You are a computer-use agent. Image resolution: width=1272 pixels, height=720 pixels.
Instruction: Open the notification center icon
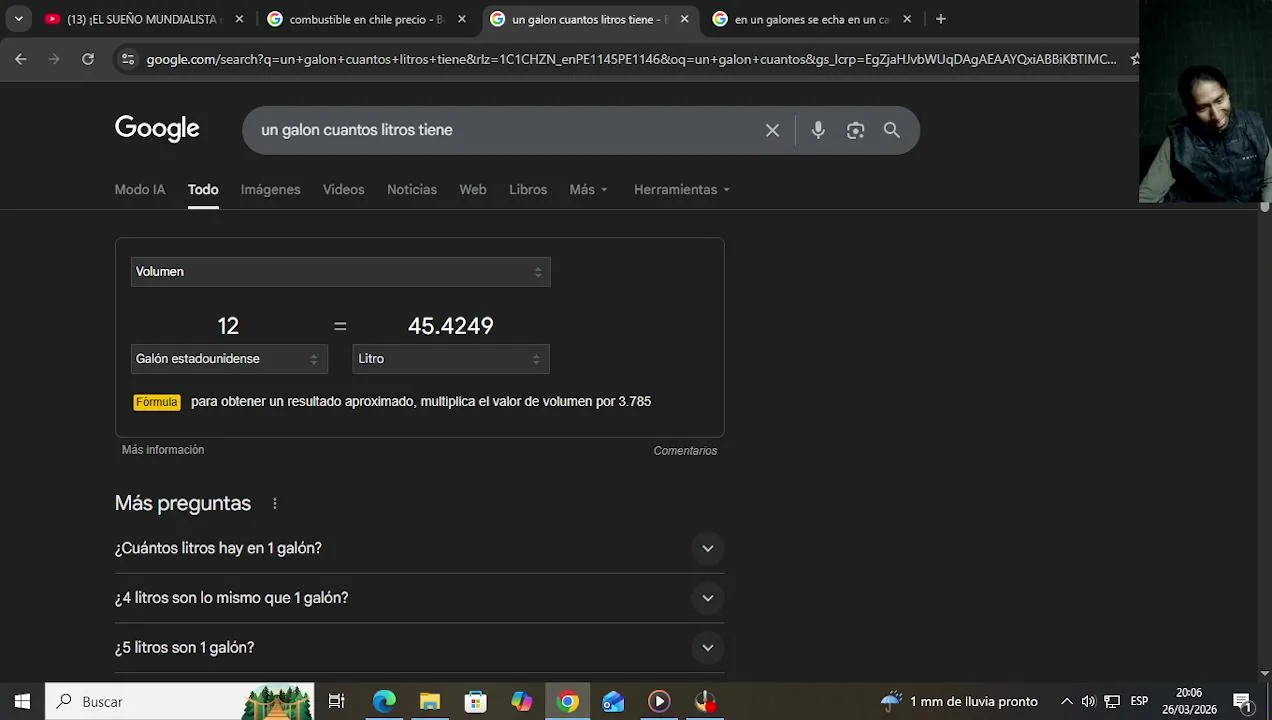point(1242,701)
